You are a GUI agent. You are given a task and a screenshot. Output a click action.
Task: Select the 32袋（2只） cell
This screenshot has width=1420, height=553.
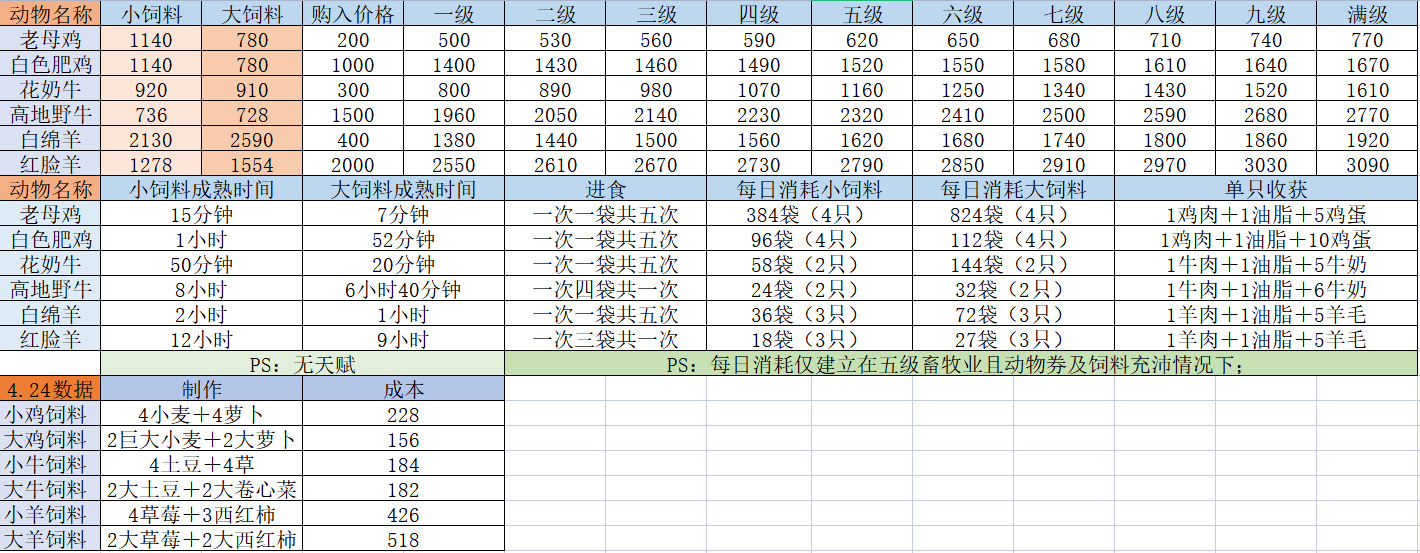pos(1013,289)
